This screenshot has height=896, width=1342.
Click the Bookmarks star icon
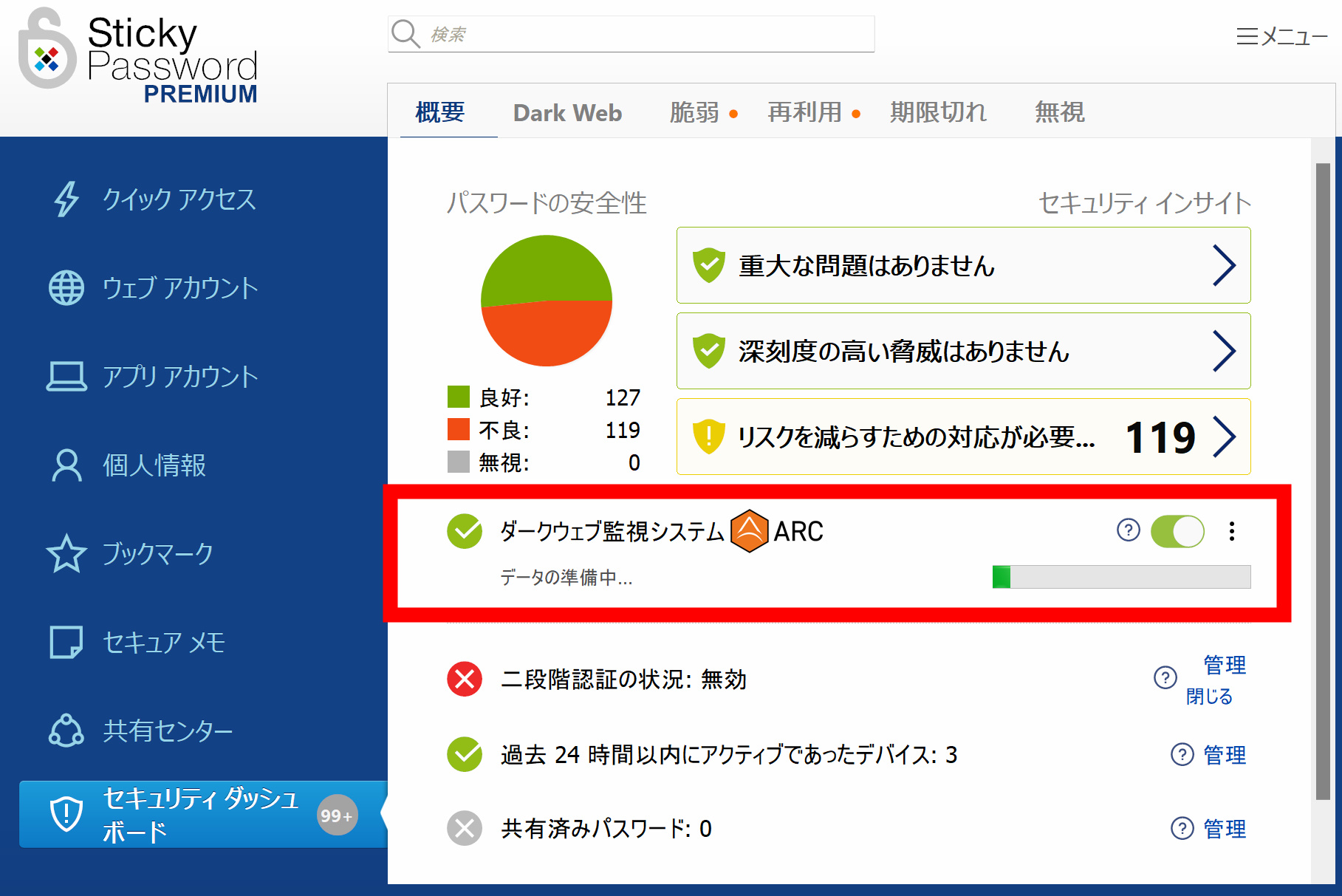point(66,554)
